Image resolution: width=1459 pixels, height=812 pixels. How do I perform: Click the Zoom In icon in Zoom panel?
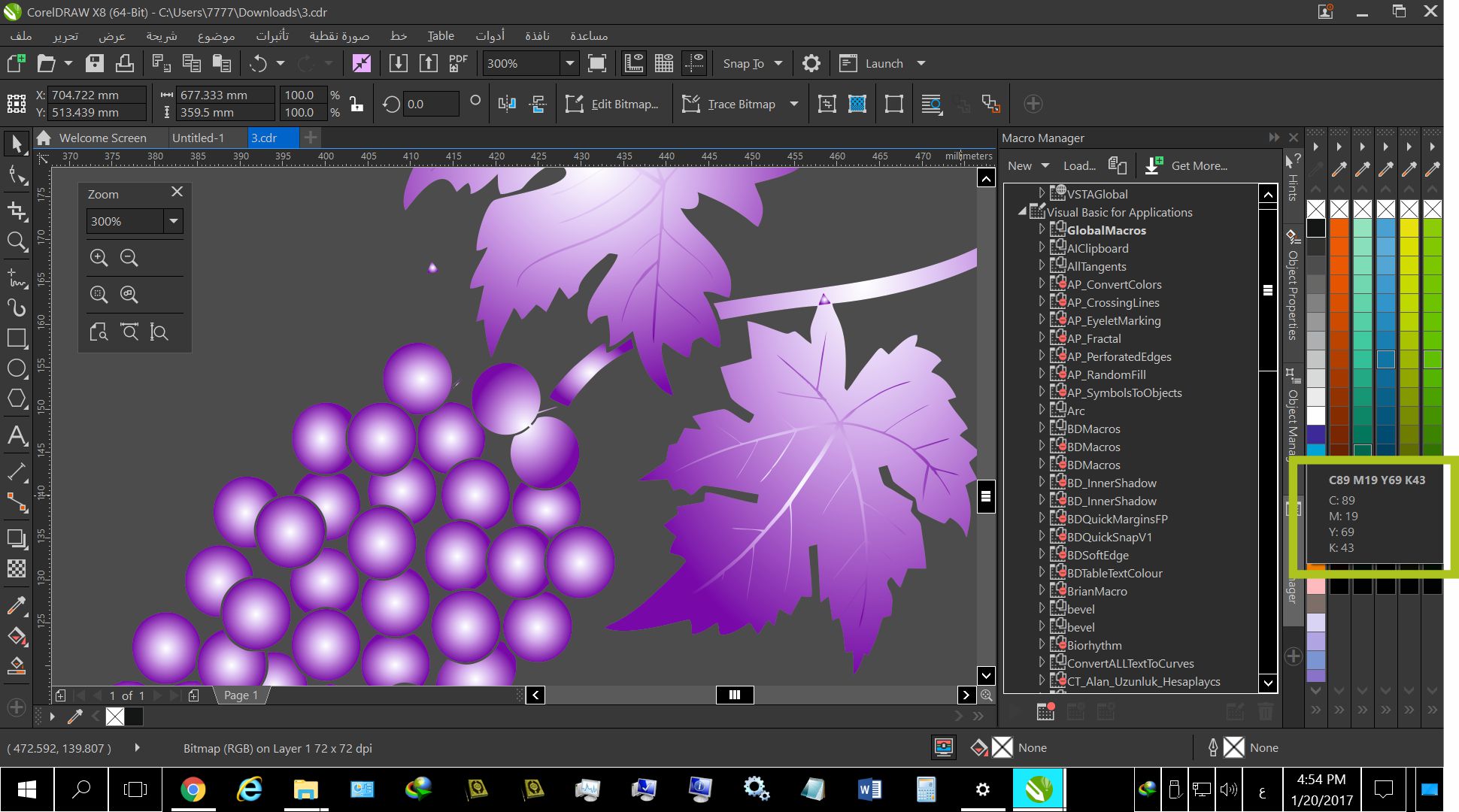[x=99, y=258]
